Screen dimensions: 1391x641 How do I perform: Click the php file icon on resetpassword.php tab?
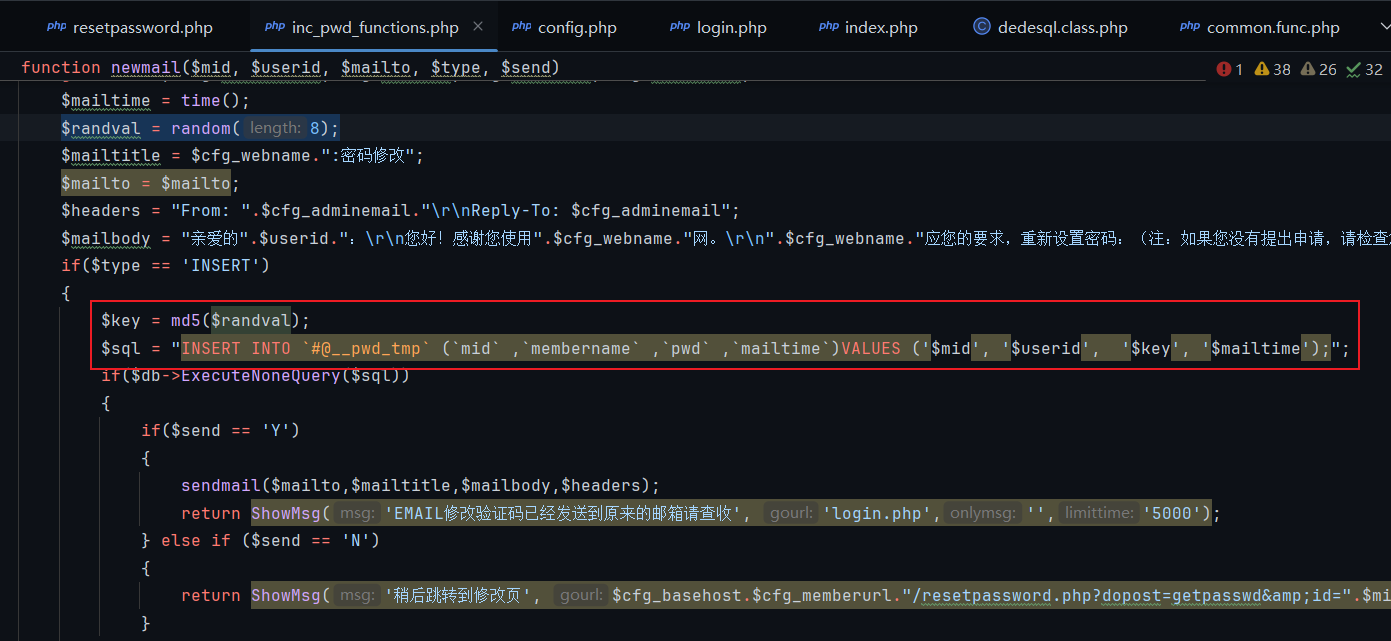[56, 27]
